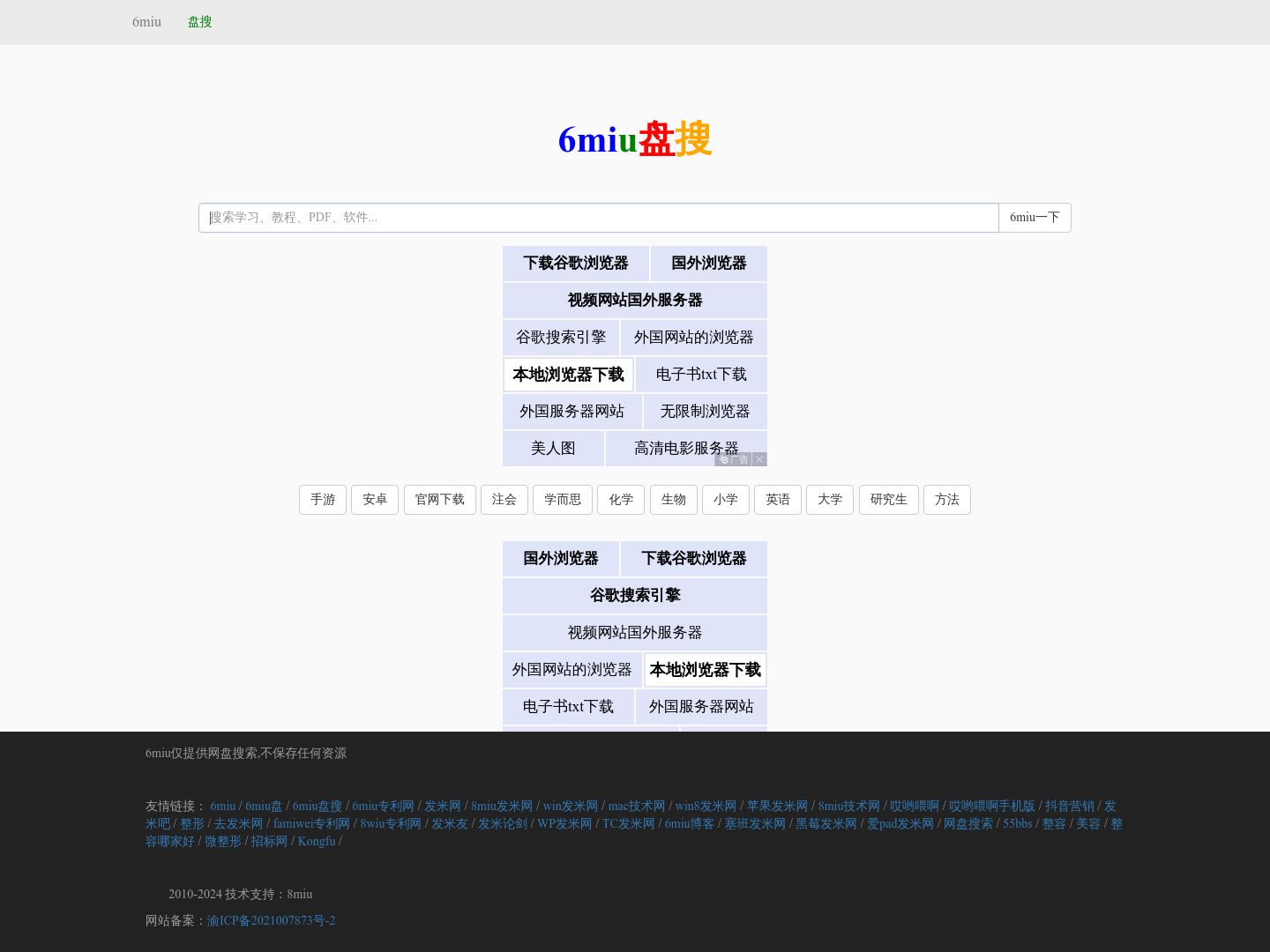Open the 招标网 link
Screen dimensions: 1270x952
click(269, 842)
